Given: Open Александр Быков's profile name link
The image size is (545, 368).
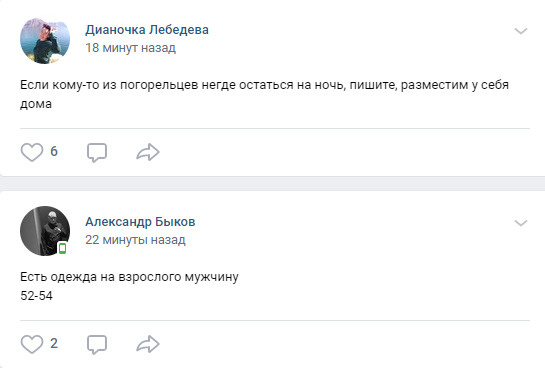Looking at the screenshot, I should (140, 222).
